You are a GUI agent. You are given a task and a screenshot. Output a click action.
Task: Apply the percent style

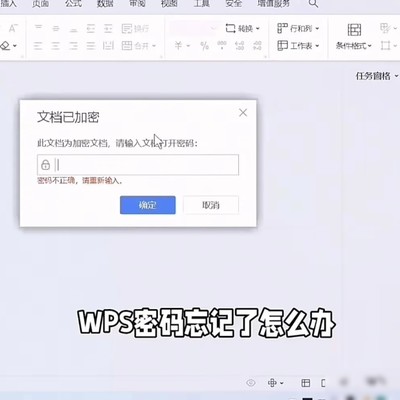click(x=205, y=46)
